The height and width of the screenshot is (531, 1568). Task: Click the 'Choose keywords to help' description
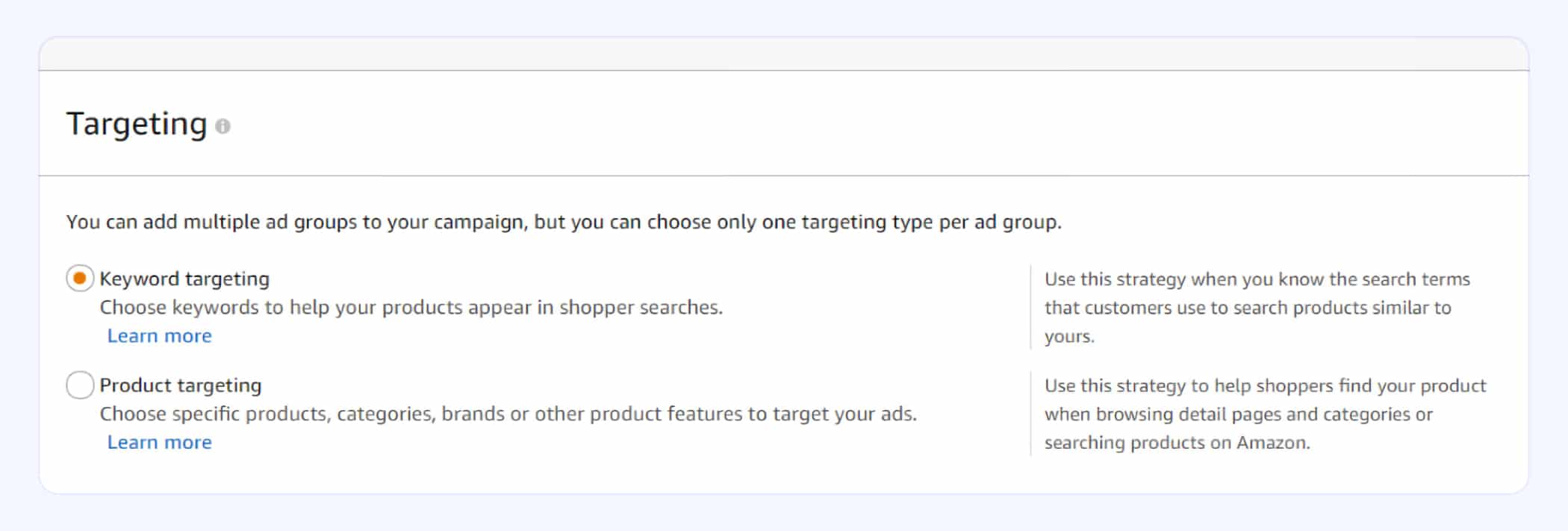pyautogui.click(x=411, y=308)
